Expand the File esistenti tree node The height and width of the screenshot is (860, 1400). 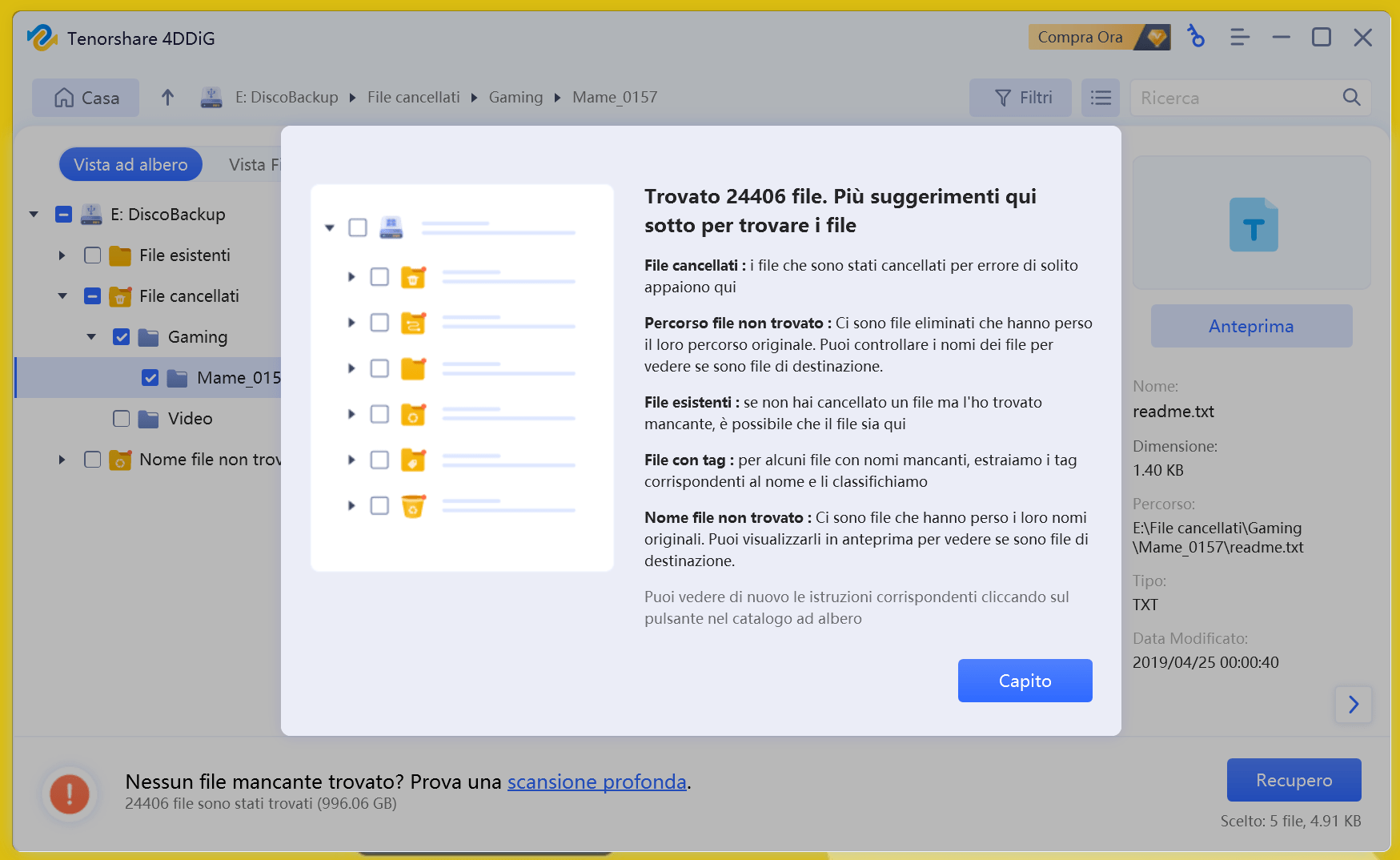coord(62,255)
